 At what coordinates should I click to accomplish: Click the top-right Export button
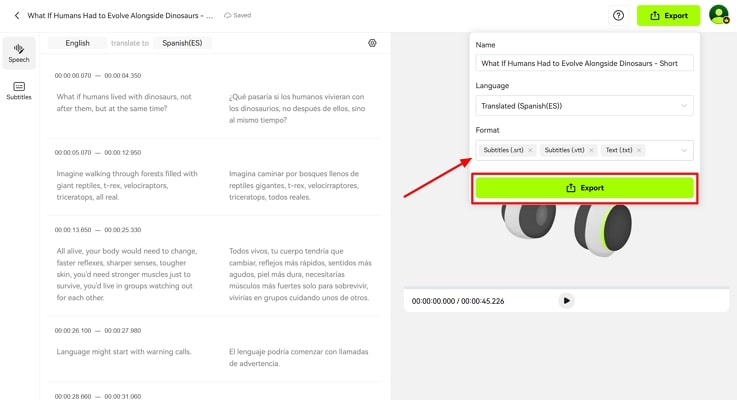tap(668, 16)
